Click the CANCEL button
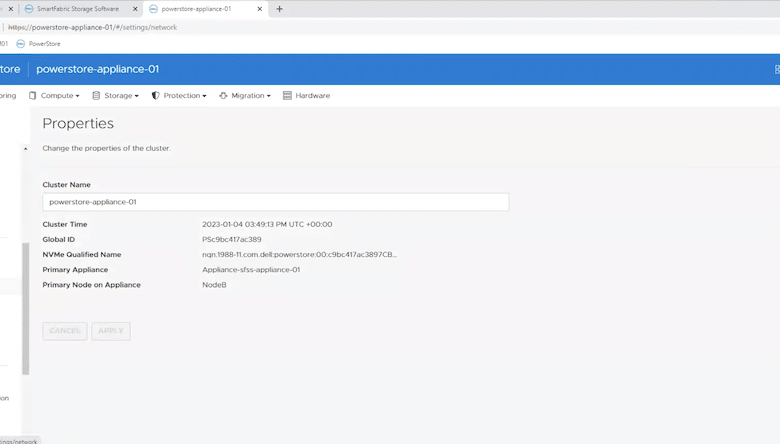This screenshot has height=444, width=780. coord(65,331)
